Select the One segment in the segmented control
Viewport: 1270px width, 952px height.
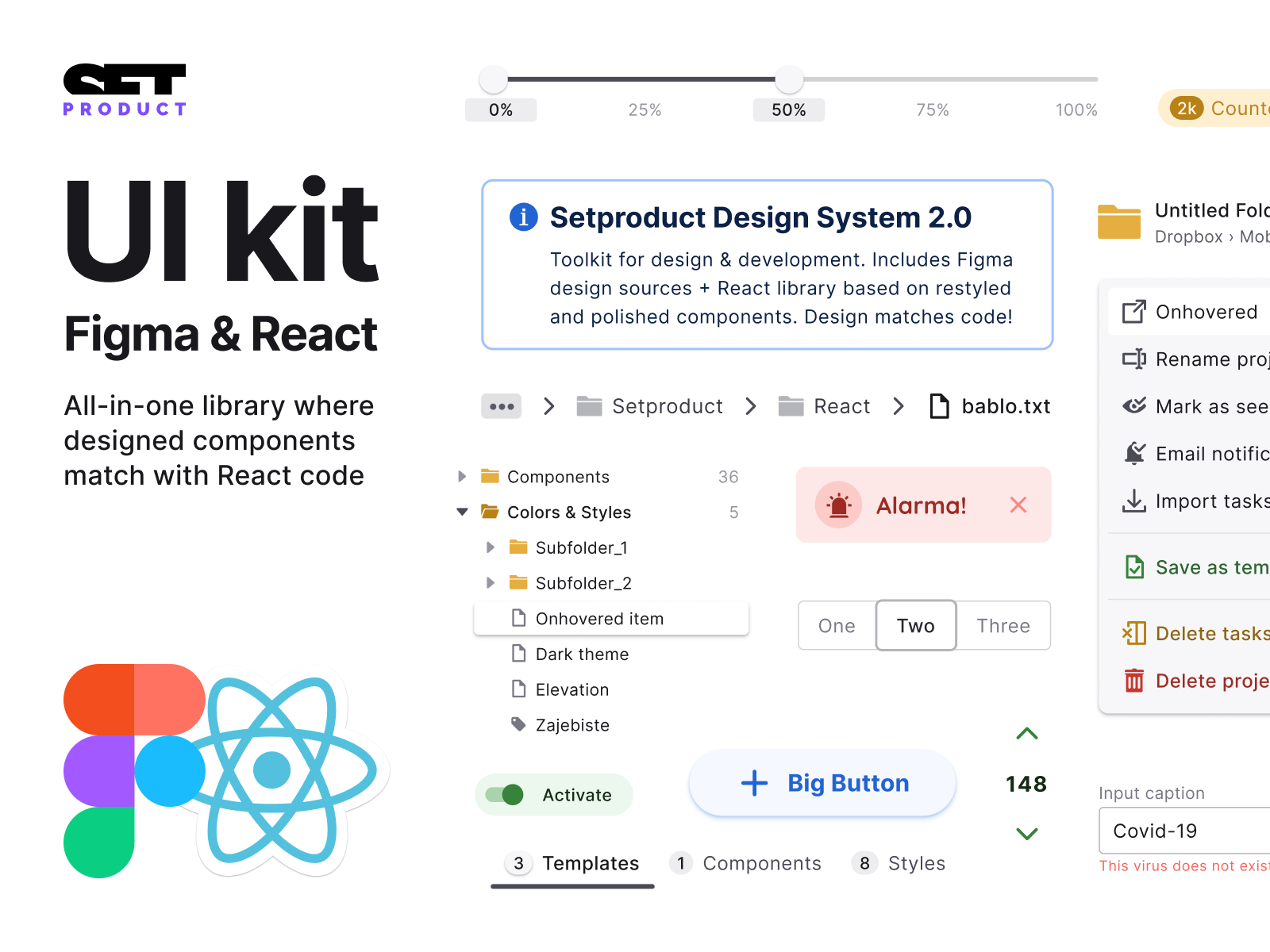[x=836, y=626]
